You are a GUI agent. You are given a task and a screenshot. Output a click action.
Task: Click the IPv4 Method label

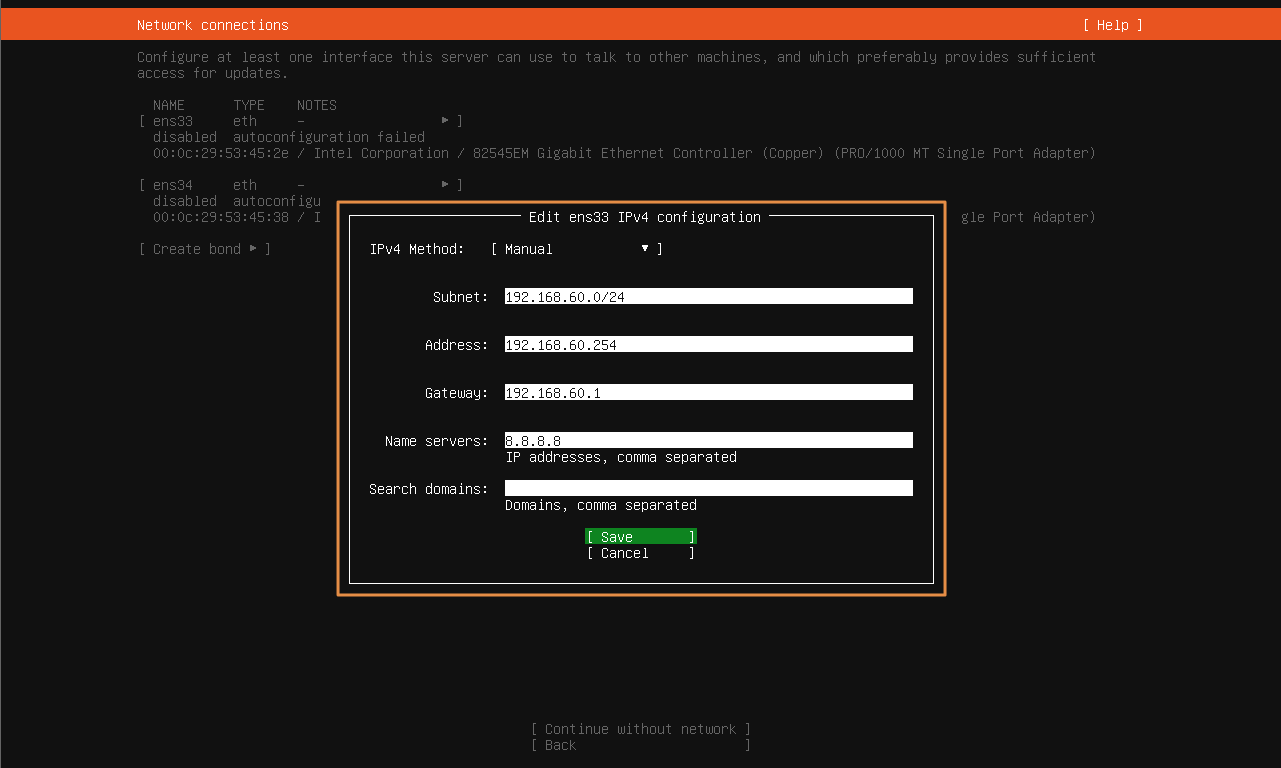pos(417,249)
